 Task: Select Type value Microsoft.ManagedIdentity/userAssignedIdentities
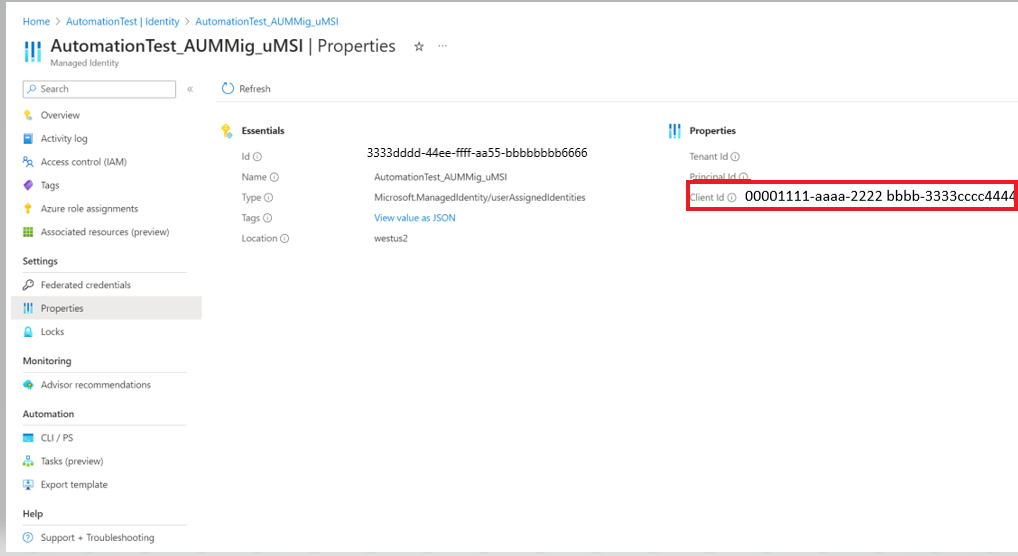coord(480,197)
